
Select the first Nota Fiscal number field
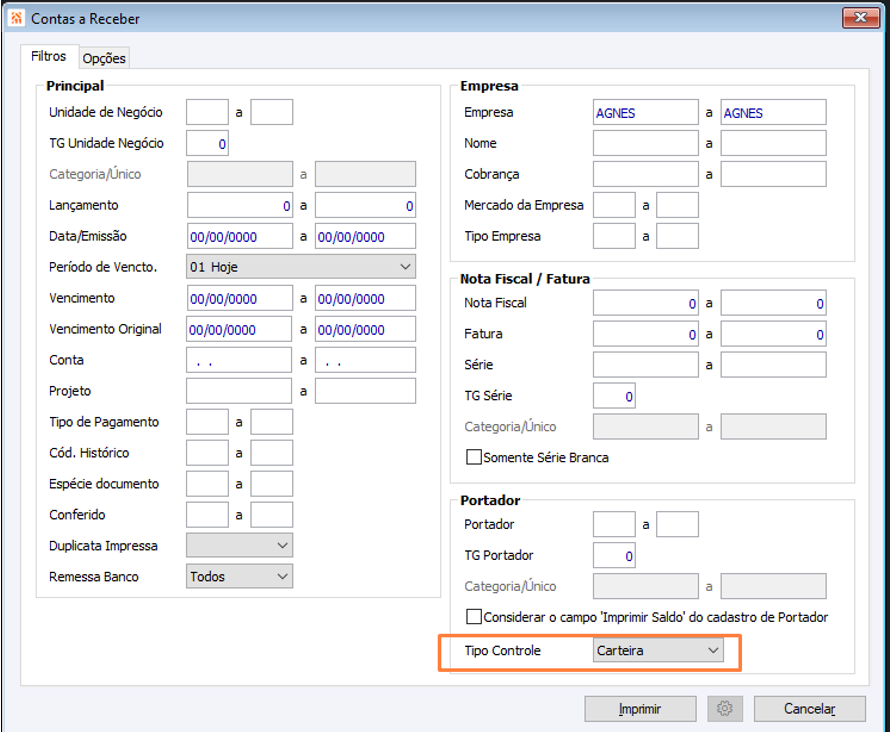[x=645, y=303]
